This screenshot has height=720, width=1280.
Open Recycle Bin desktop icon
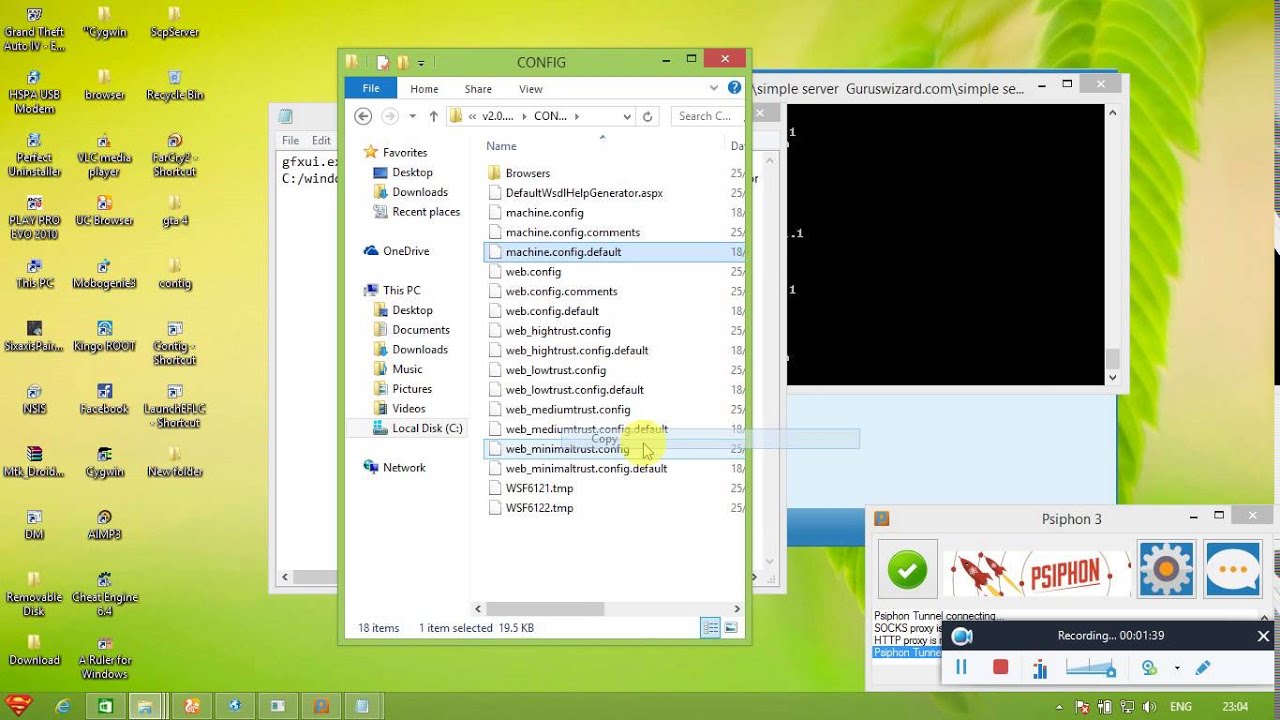175,86
